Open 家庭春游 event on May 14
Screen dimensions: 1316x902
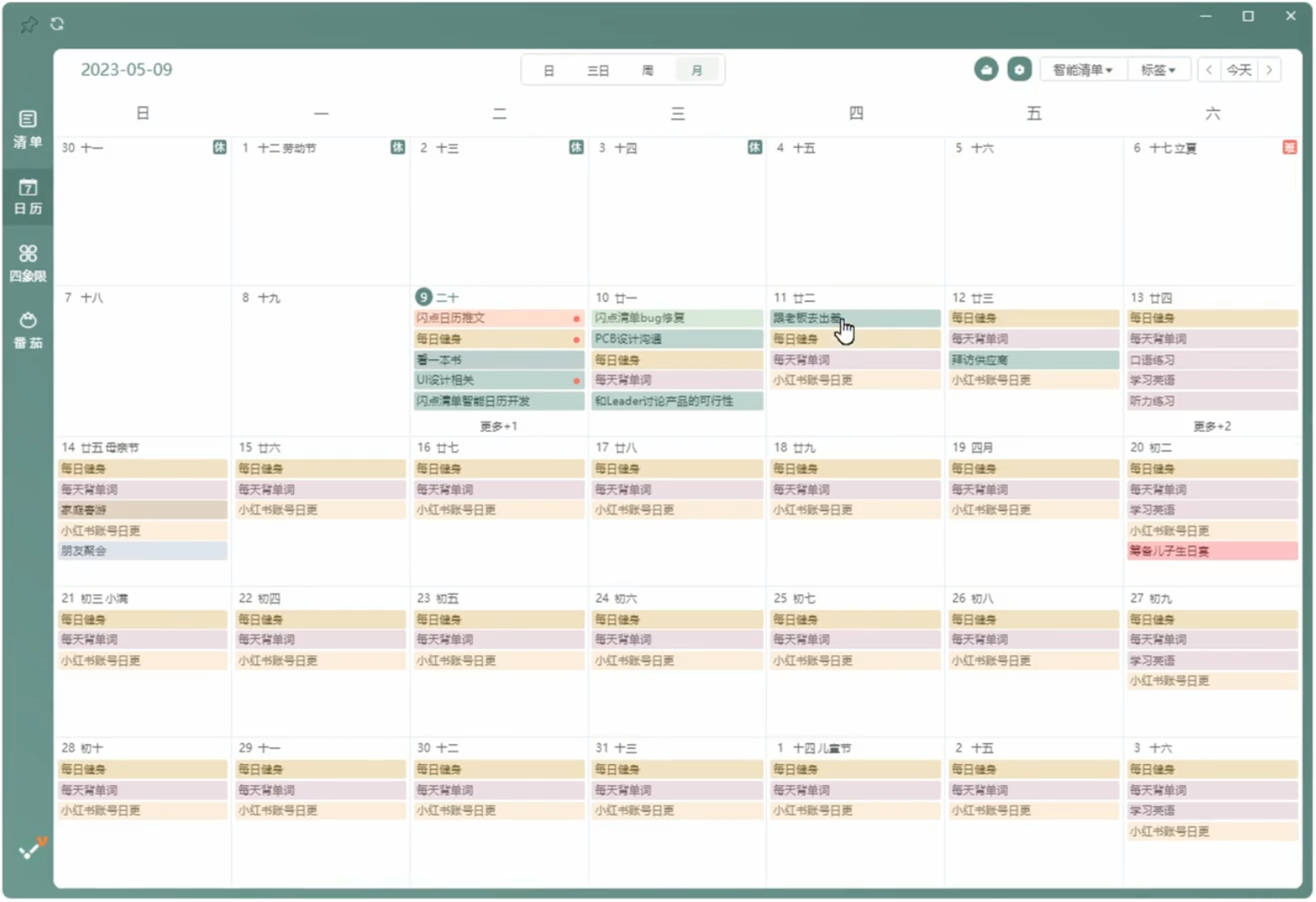142,511
